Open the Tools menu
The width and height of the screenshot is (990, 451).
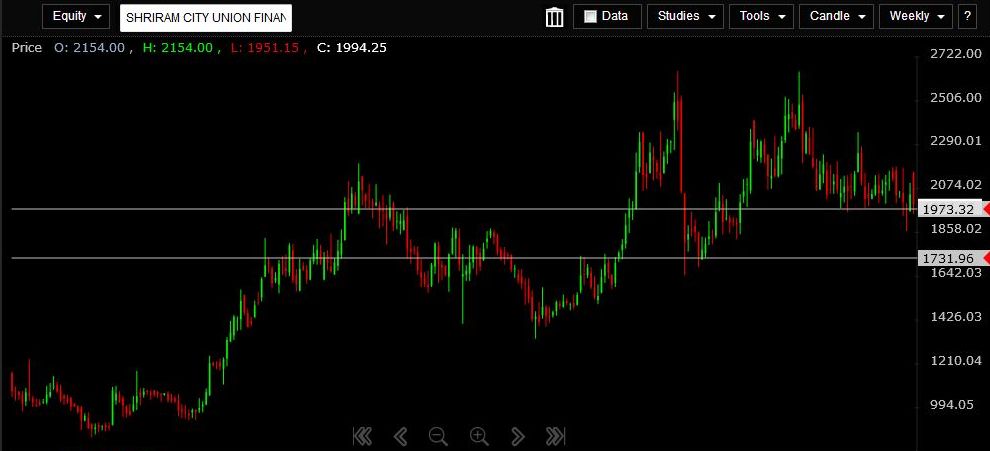pos(761,17)
